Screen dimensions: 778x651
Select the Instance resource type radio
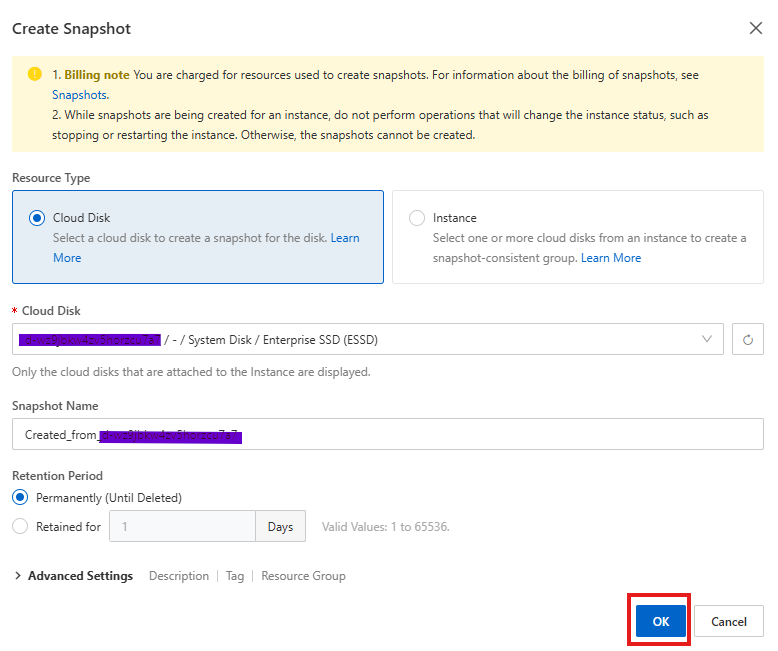(416, 218)
